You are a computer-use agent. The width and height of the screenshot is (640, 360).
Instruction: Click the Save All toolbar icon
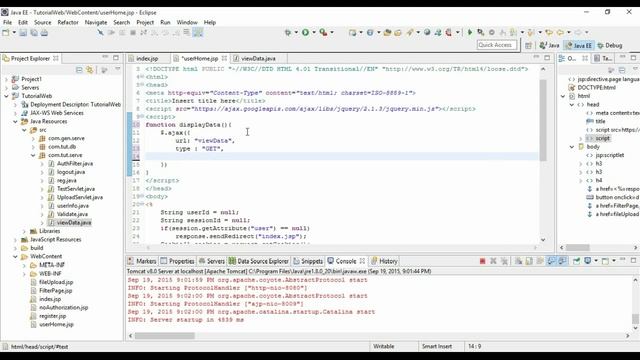[x=33, y=32]
